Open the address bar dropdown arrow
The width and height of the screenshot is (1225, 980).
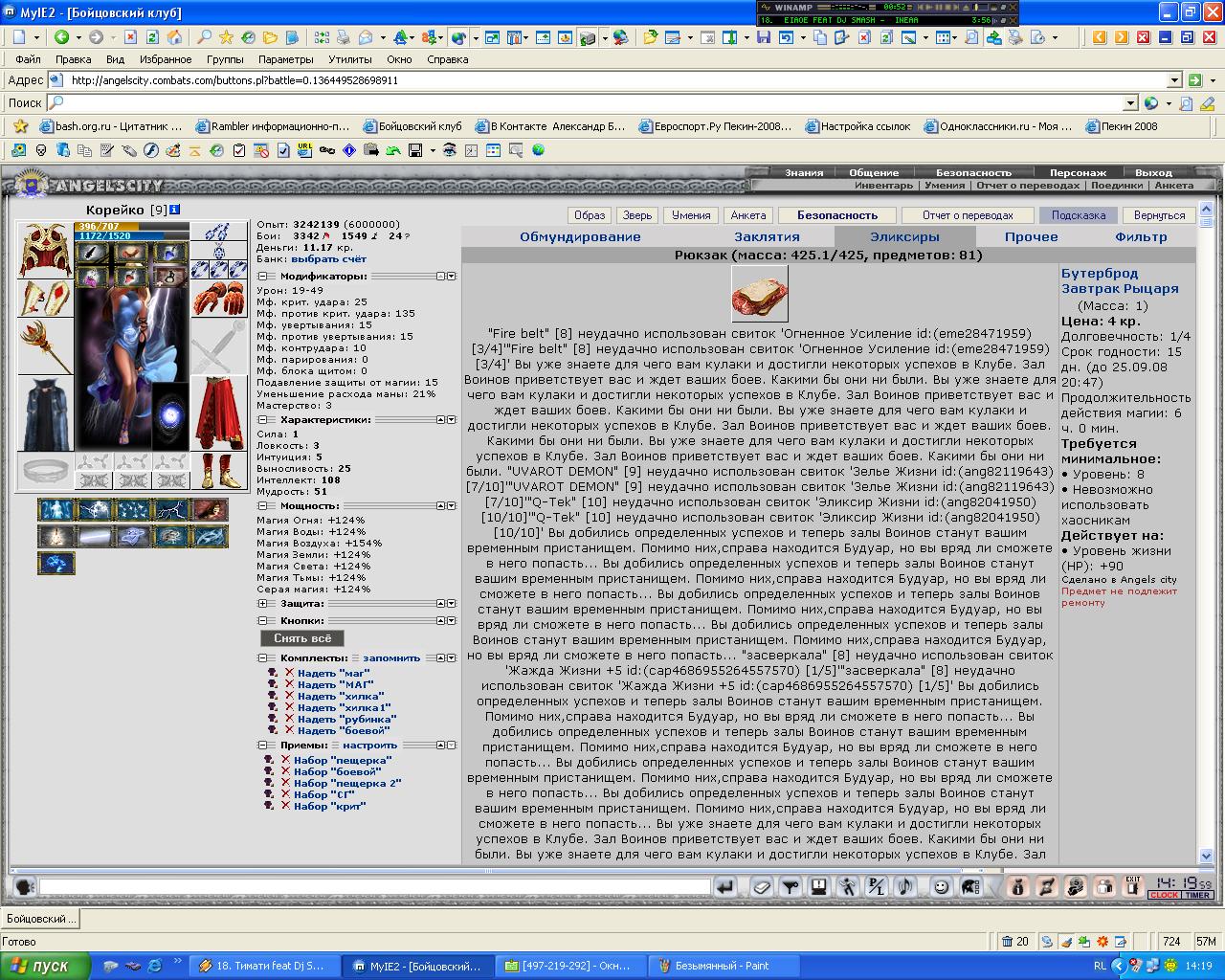coord(1175,80)
